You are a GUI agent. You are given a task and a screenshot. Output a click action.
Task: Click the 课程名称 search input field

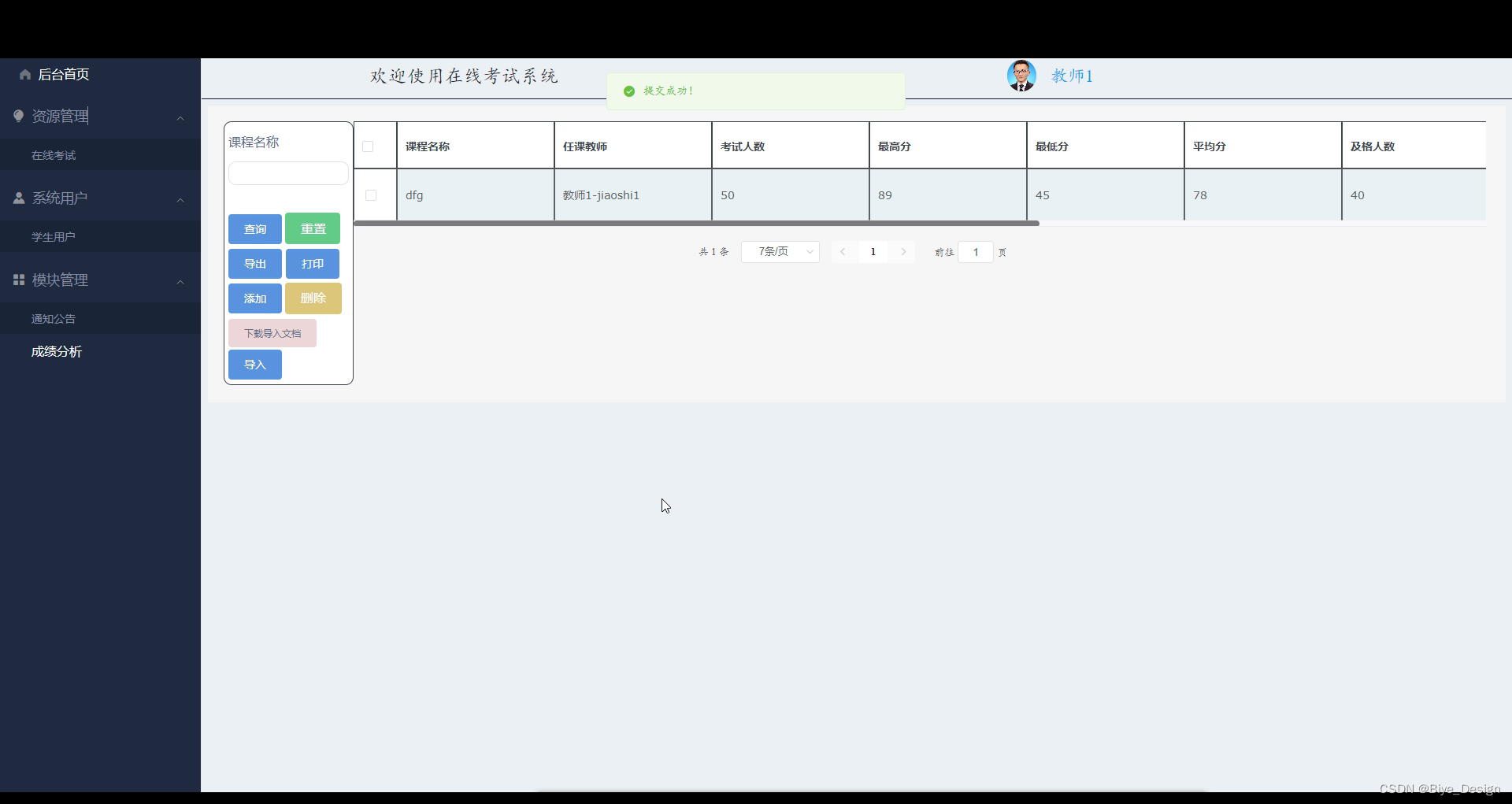[x=288, y=173]
